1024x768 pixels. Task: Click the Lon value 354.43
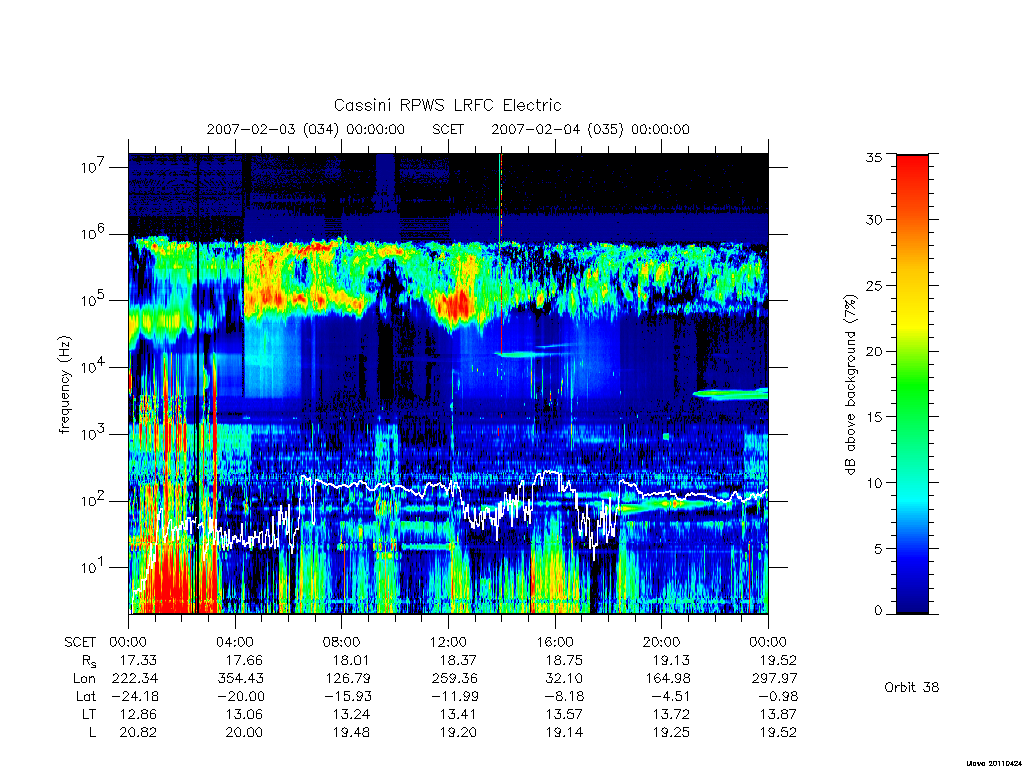point(240,679)
